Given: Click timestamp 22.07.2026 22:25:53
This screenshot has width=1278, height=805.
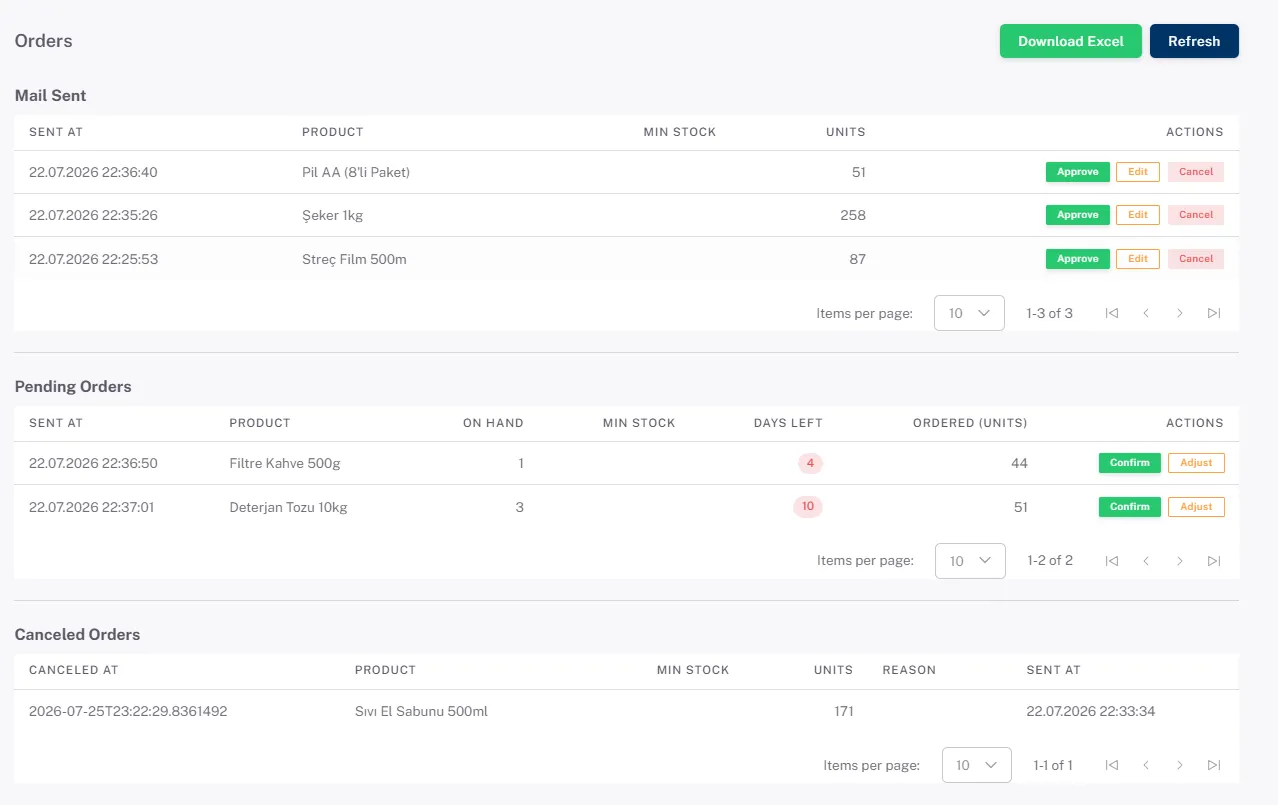Looking at the screenshot, I should tap(93, 259).
